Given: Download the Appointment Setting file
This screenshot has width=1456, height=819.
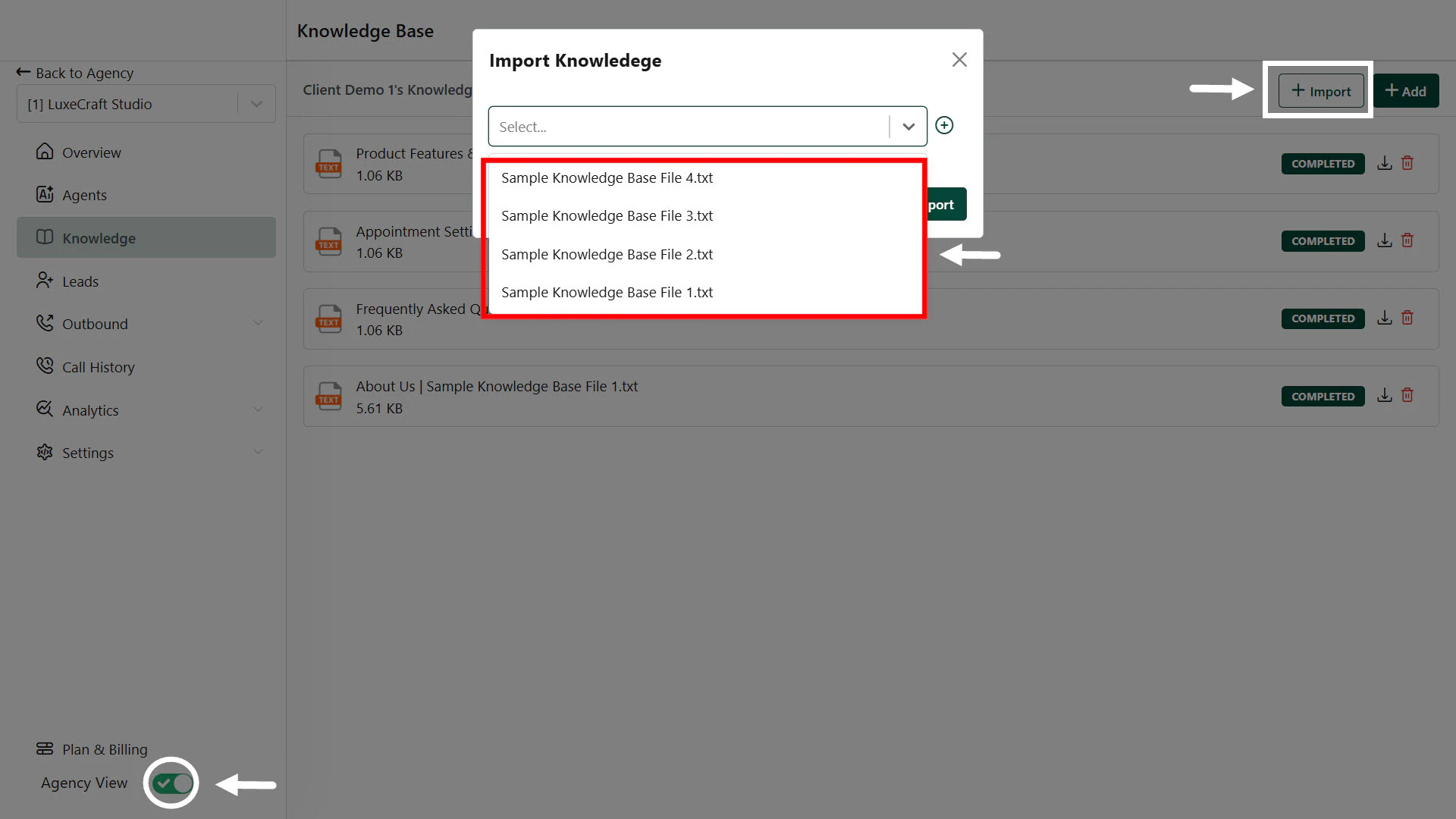Looking at the screenshot, I should pos(1385,240).
